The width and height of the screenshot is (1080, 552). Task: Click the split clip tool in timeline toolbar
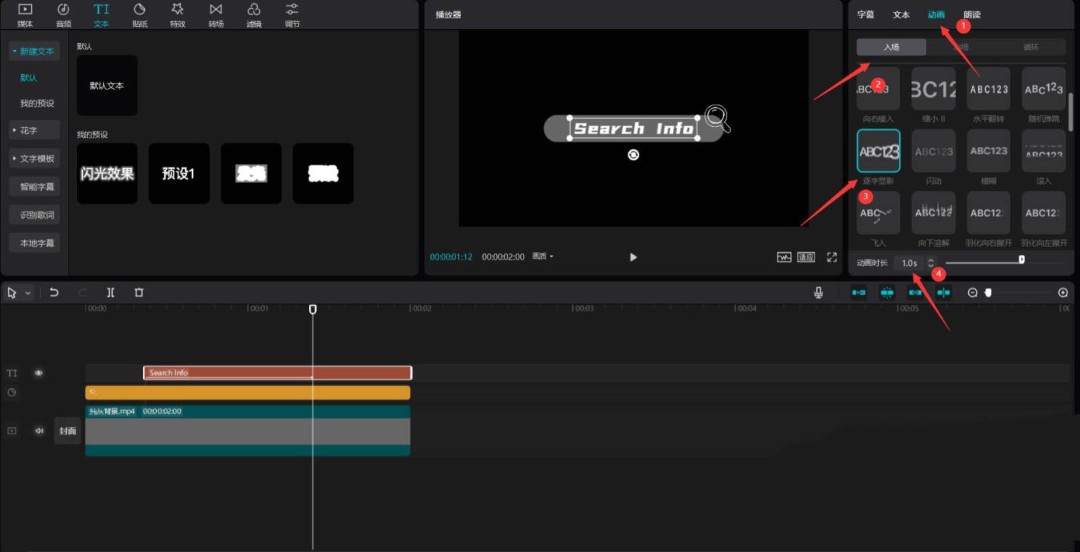pyautogui.click(x=111, y=292)
